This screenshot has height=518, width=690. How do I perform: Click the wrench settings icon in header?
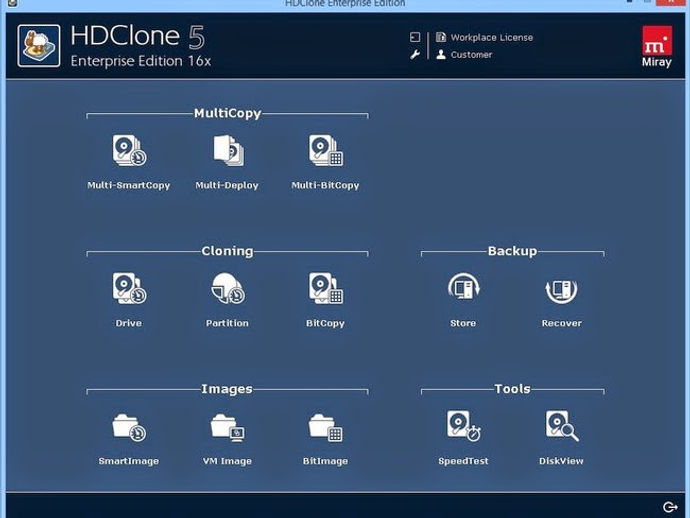click(415, 55)
